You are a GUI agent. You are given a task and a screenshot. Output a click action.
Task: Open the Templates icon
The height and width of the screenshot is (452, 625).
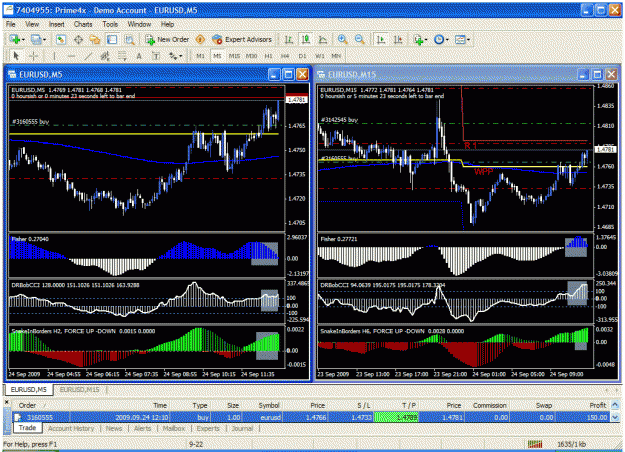coord(460,39)
